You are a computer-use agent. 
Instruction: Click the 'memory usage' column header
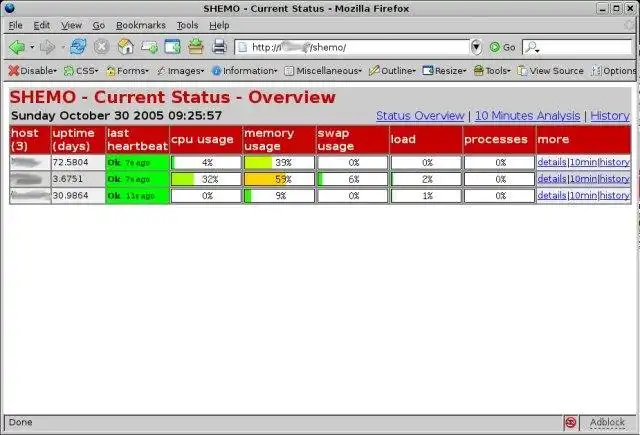click(279, 140)
